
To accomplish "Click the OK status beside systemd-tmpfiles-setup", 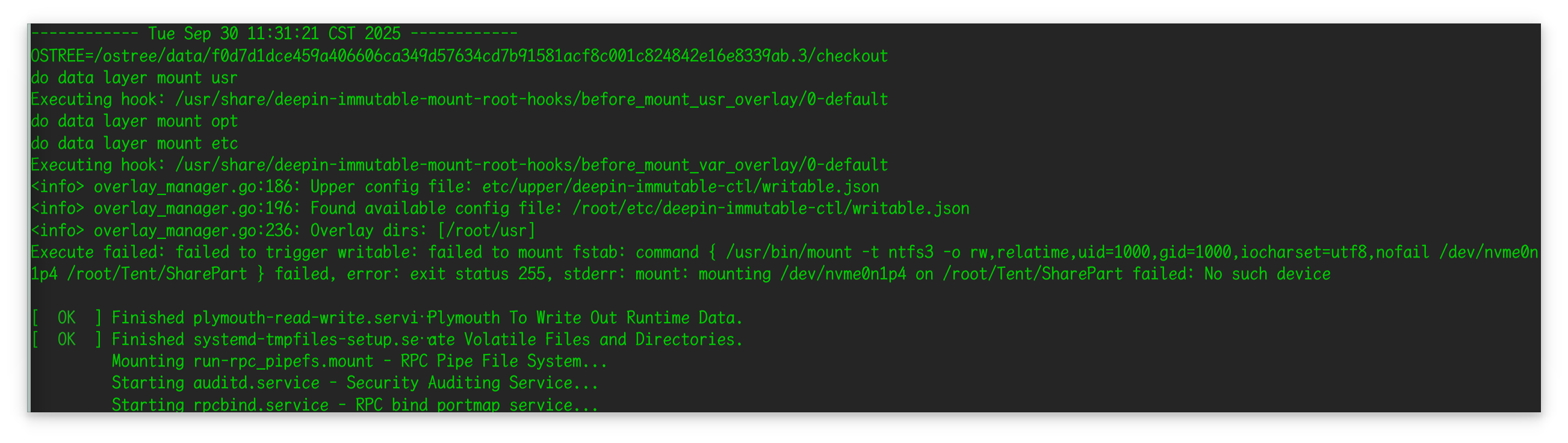I will click(x=67, y=339).
